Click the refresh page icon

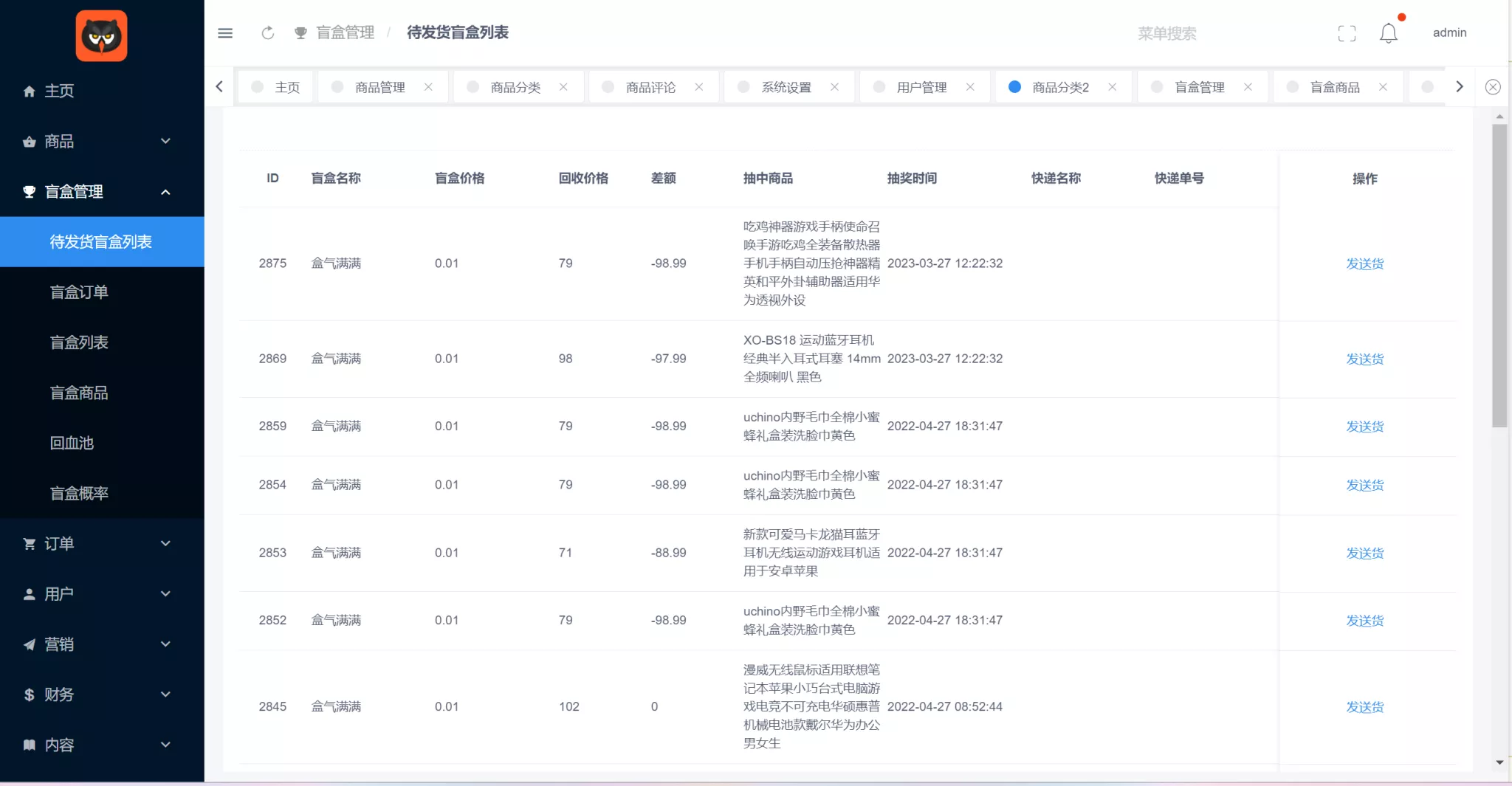(268, 33)
